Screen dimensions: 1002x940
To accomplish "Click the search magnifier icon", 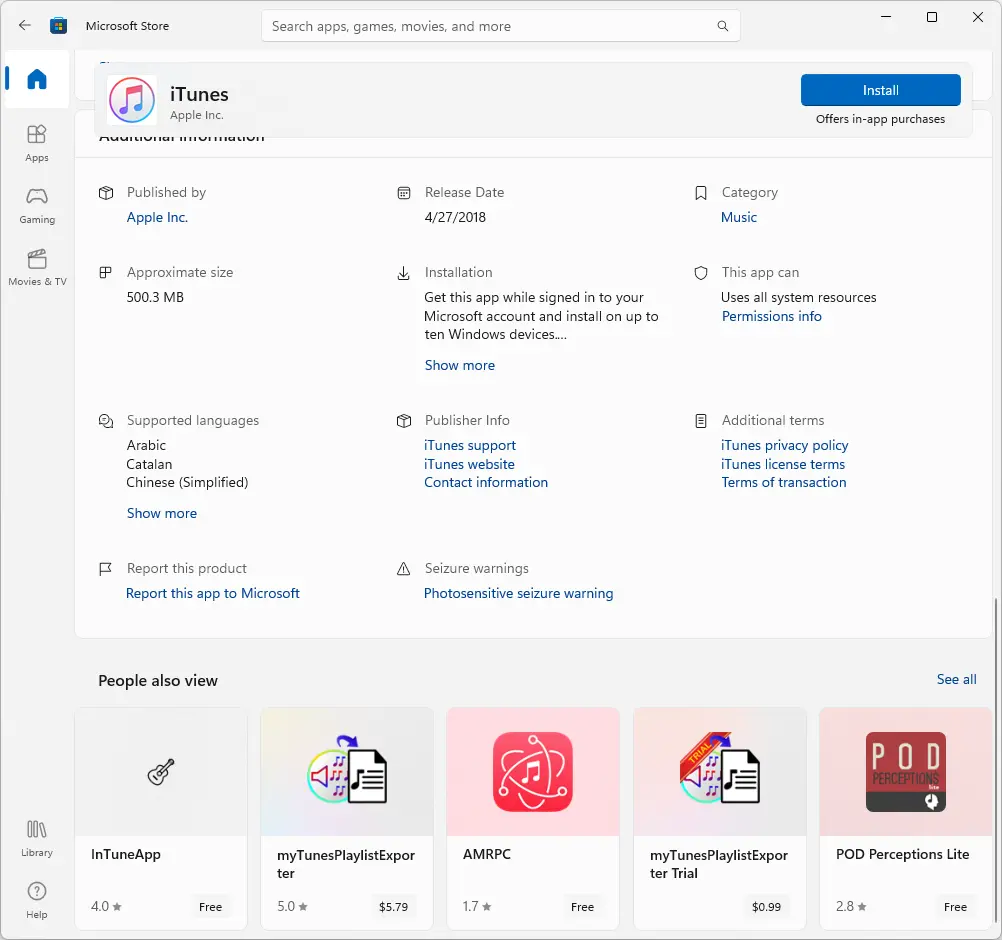I will tap(722, 26).
